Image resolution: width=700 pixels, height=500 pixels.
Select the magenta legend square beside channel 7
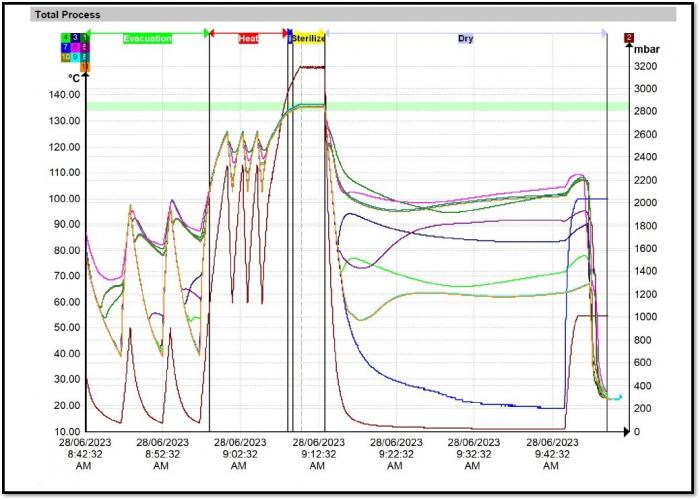pyautogui.click(x=75, y=47)
